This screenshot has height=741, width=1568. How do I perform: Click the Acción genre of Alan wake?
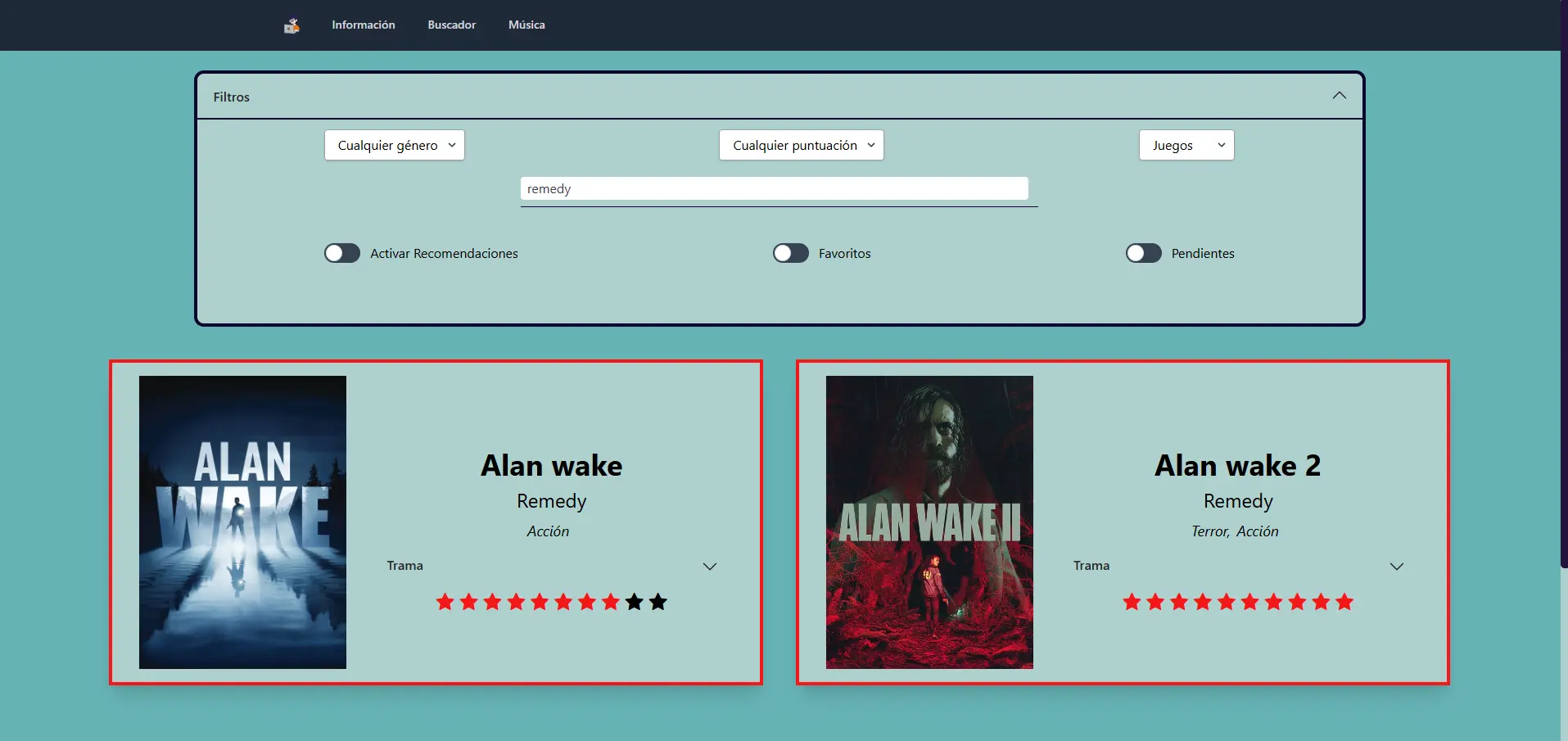(549, 531)
